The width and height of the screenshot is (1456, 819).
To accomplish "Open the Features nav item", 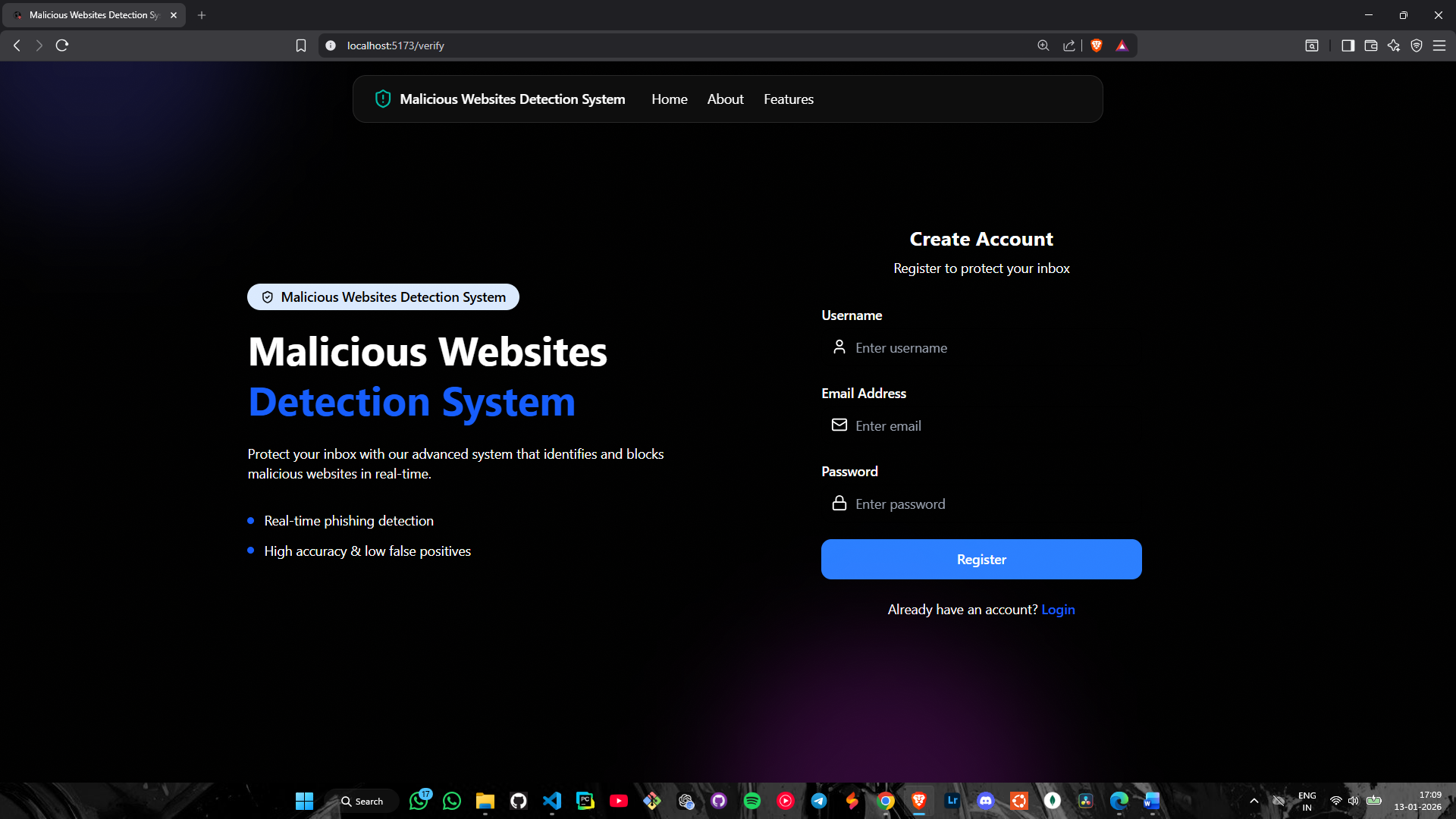I will pos(788,99).
